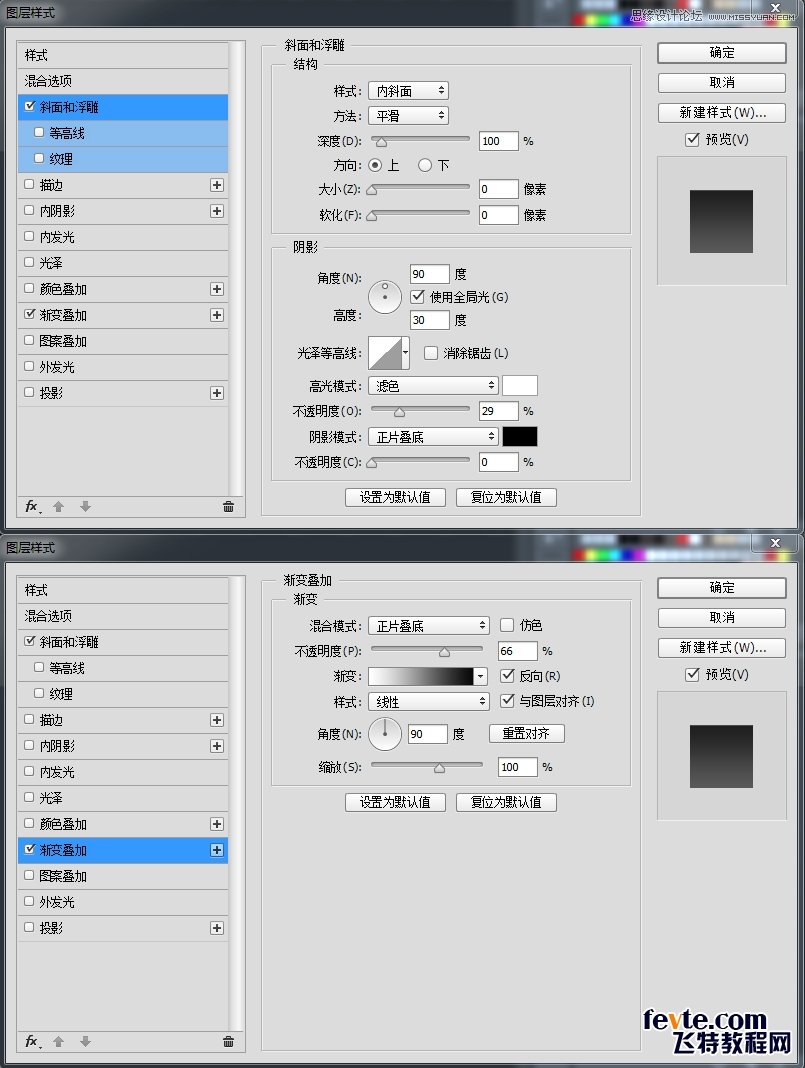The height and width of the screenshot is (1068, 805).
Task: Click 缩放 slider handle
Action: (x=439, y=768)
